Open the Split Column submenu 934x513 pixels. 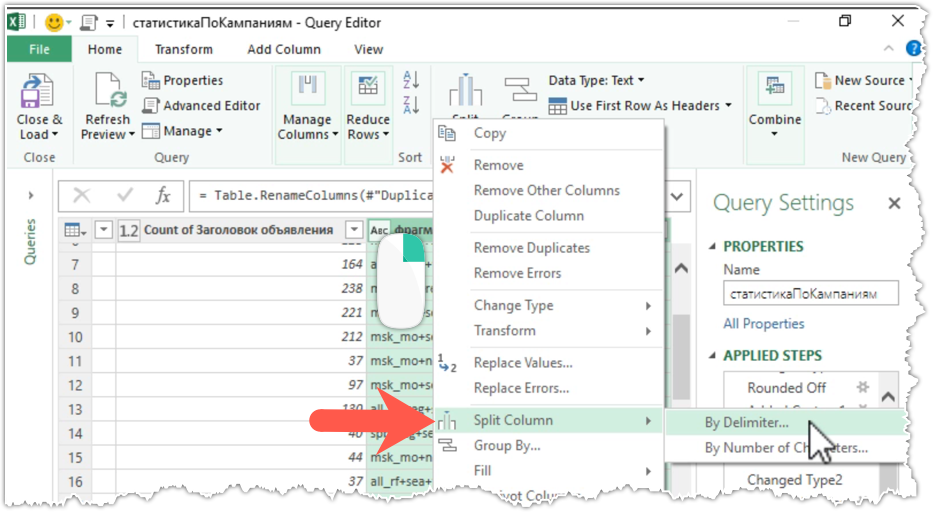pyautogui.click(x=549, y=421)
